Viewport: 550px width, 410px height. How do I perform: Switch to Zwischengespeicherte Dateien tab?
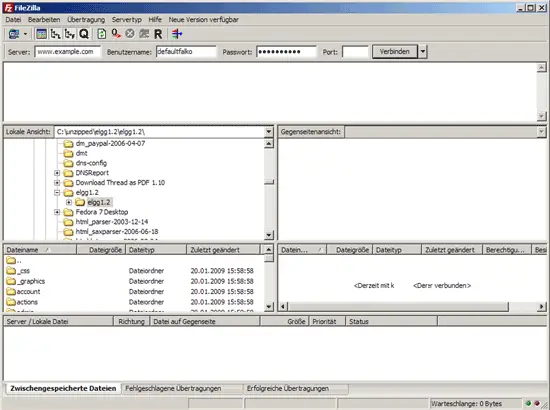pyautogui.click(x=63, y=389)
